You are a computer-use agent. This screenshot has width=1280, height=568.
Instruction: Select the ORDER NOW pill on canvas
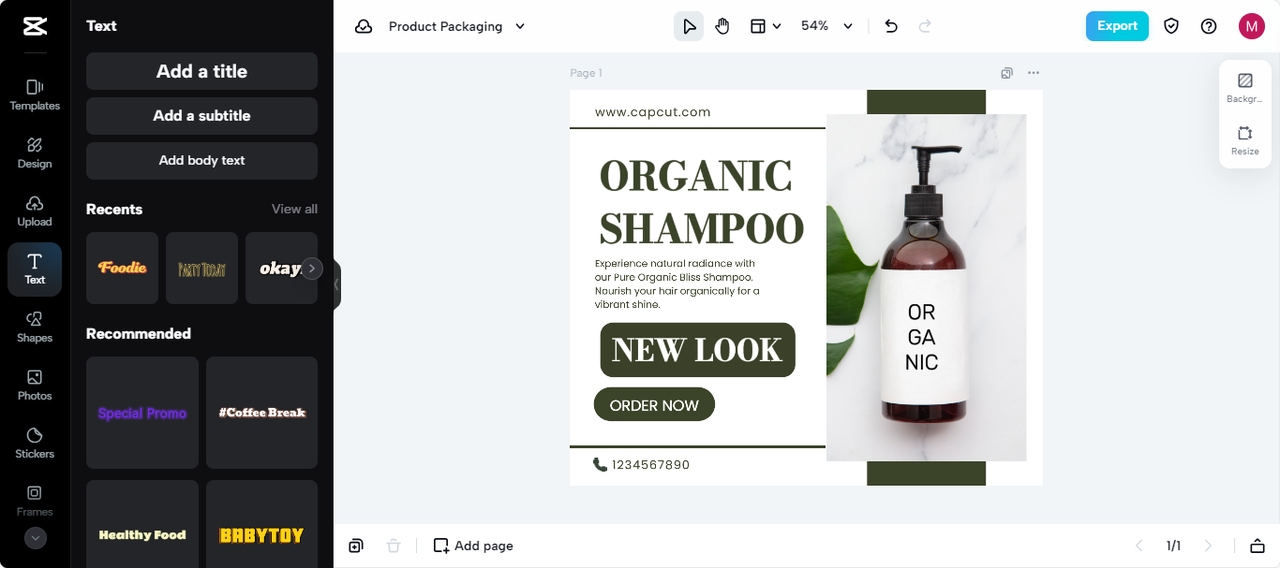pos(654,405)
